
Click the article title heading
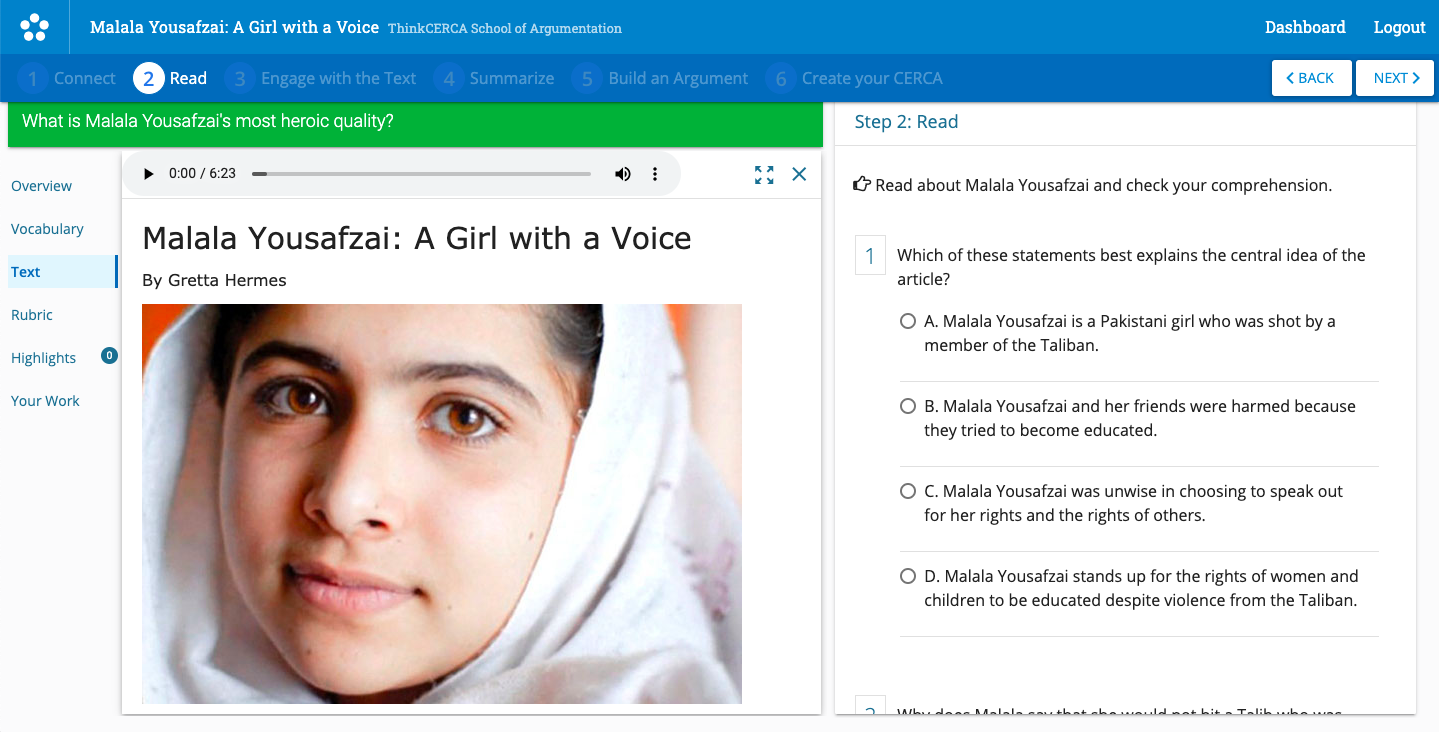pos(417,238)
